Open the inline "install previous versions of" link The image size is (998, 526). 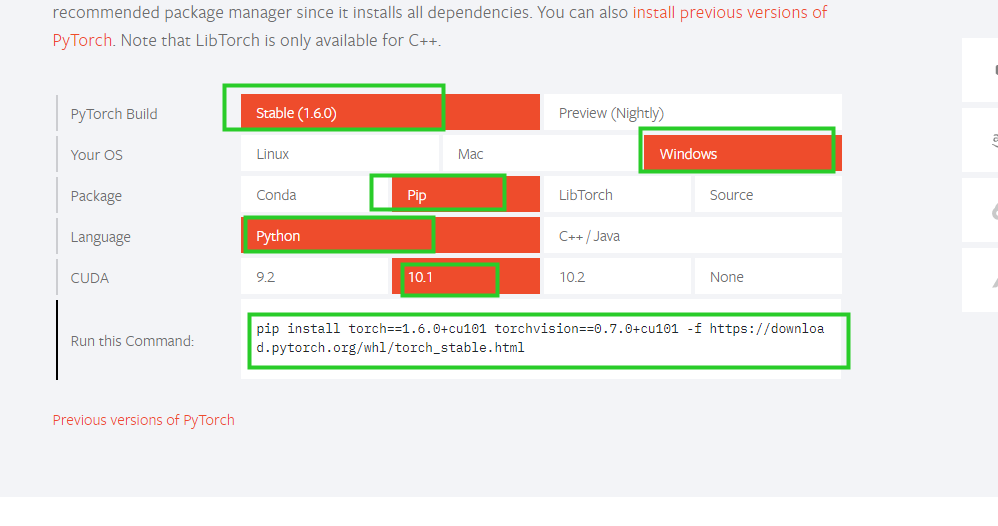[730, 14]
